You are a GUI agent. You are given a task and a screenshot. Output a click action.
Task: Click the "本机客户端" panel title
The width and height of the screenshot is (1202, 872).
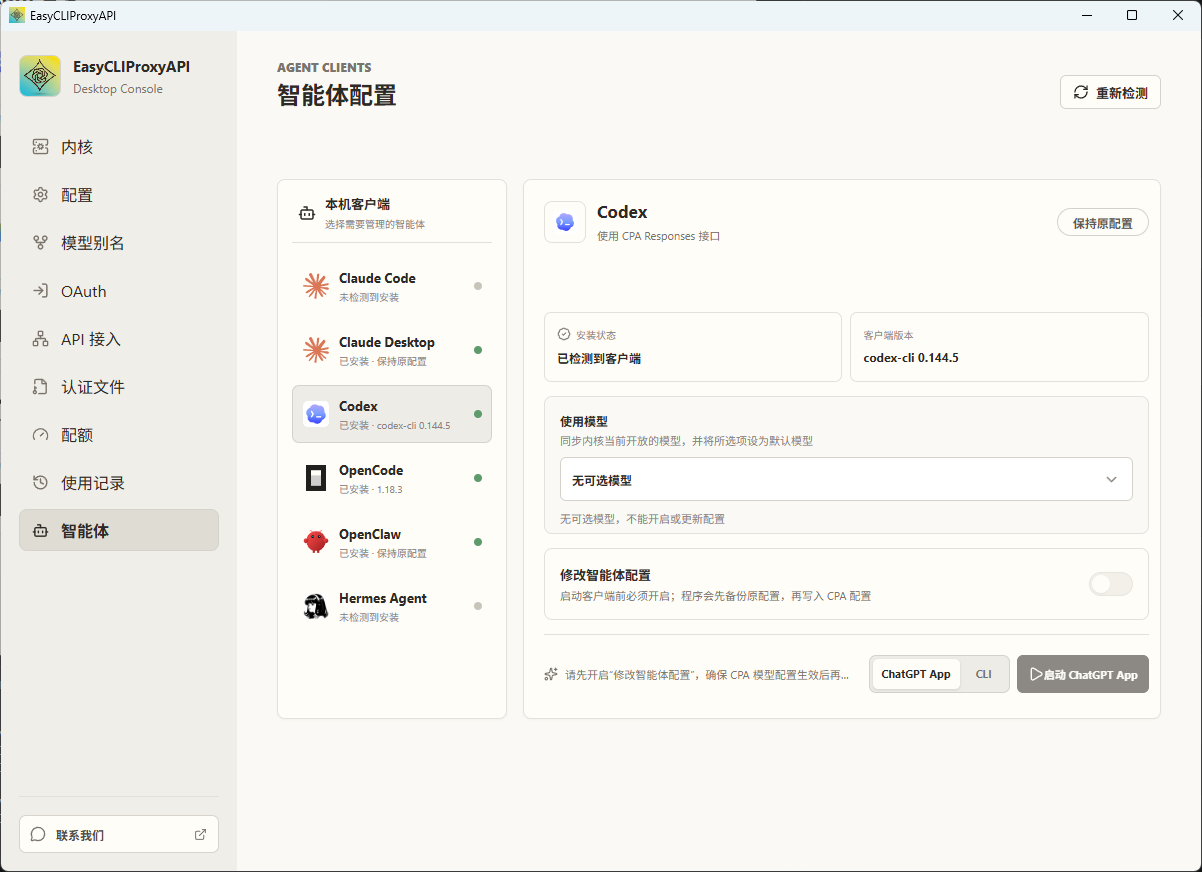pos(357,204)
